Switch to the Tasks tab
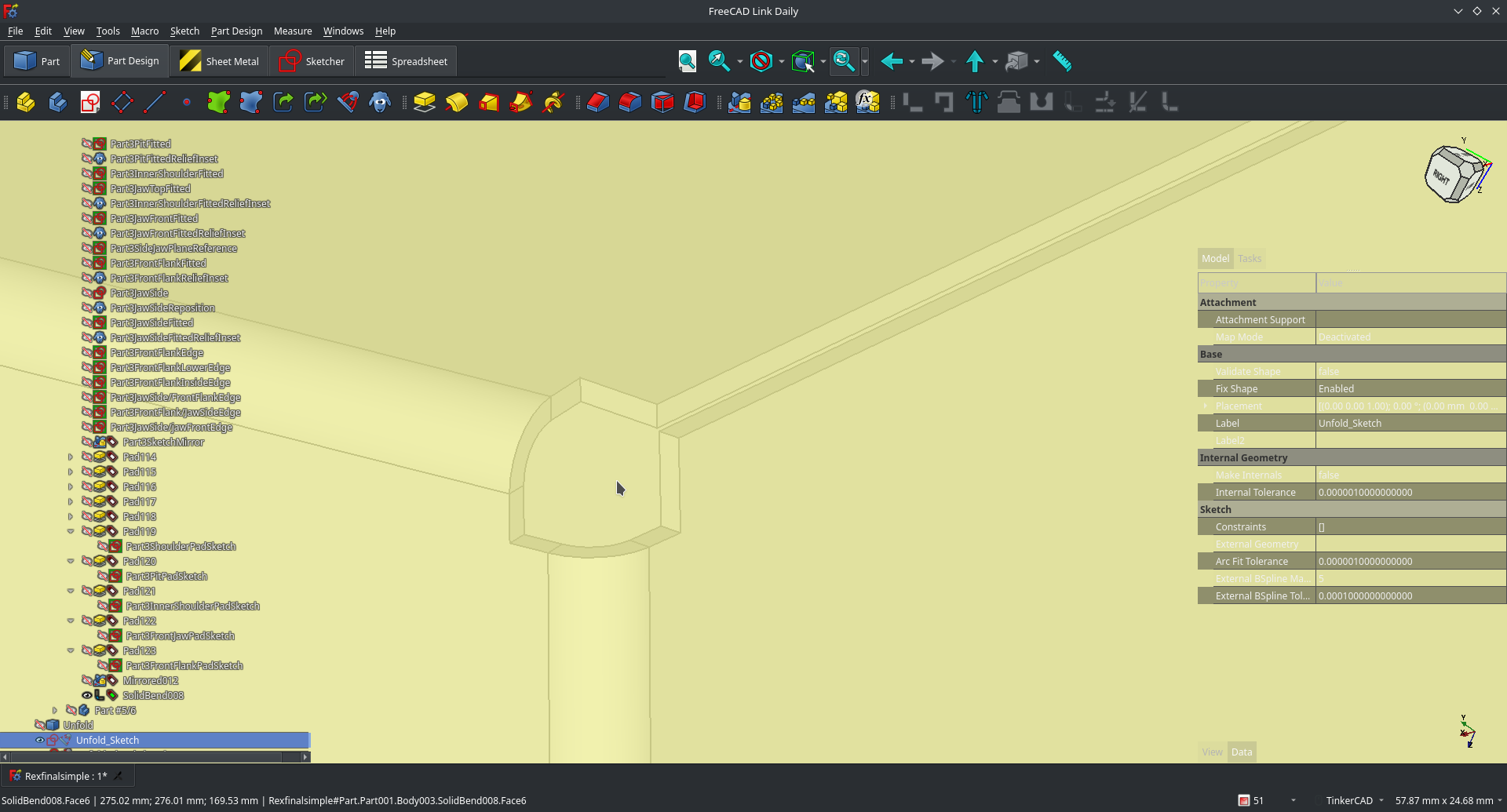1507x812 pixels. click(x=1250, y=258)
